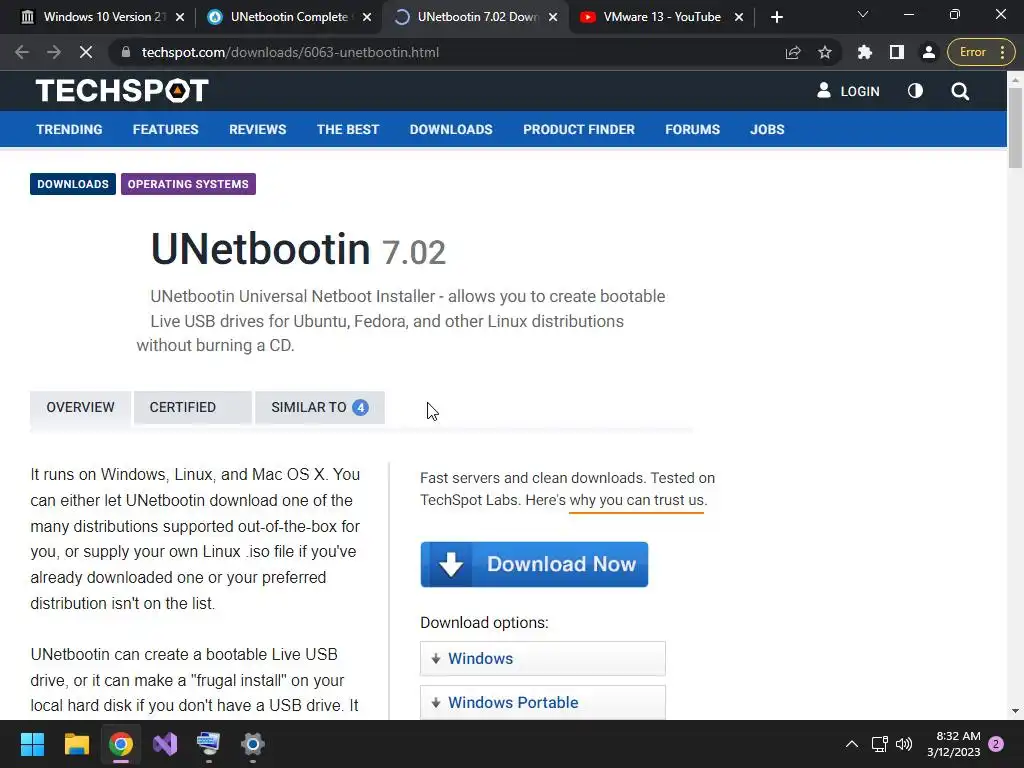Open the computer utility taskbar icon
This screenshot has height=768, width=1024.
(208, 744)
